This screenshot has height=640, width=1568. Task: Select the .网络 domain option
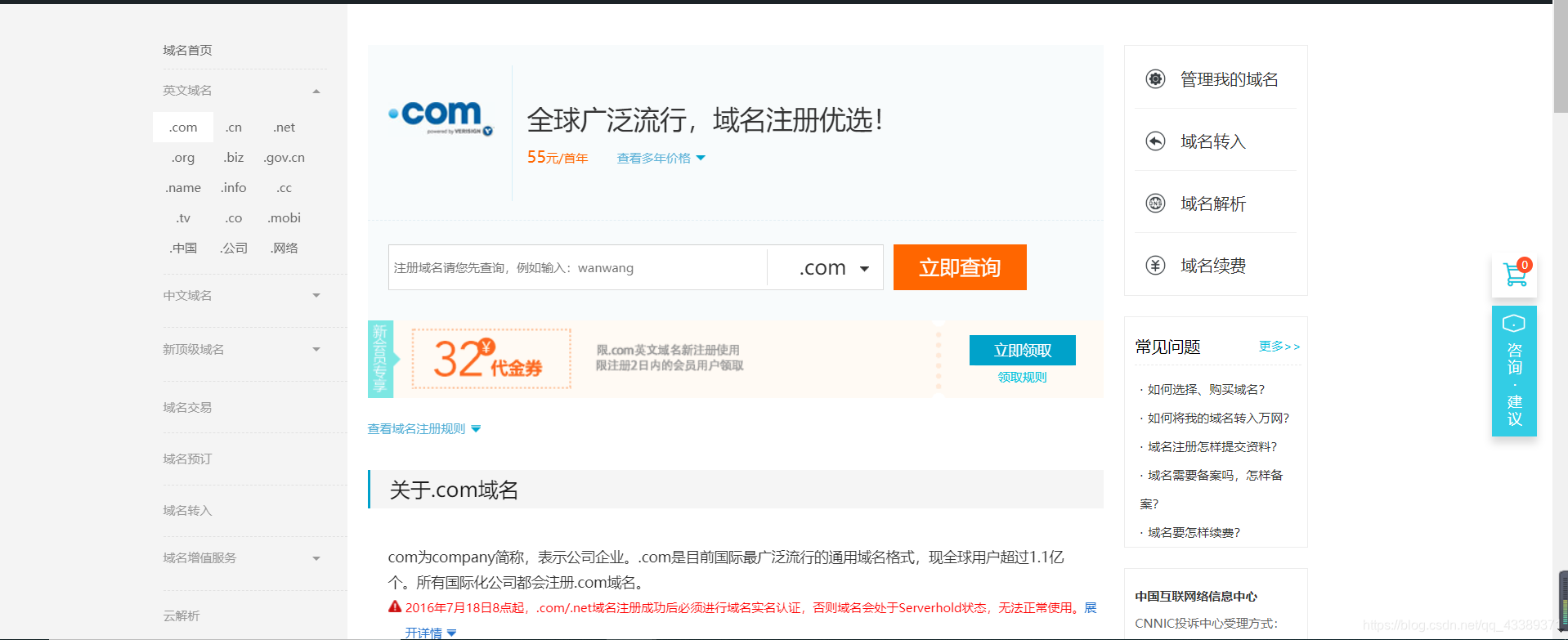point(284,248)
